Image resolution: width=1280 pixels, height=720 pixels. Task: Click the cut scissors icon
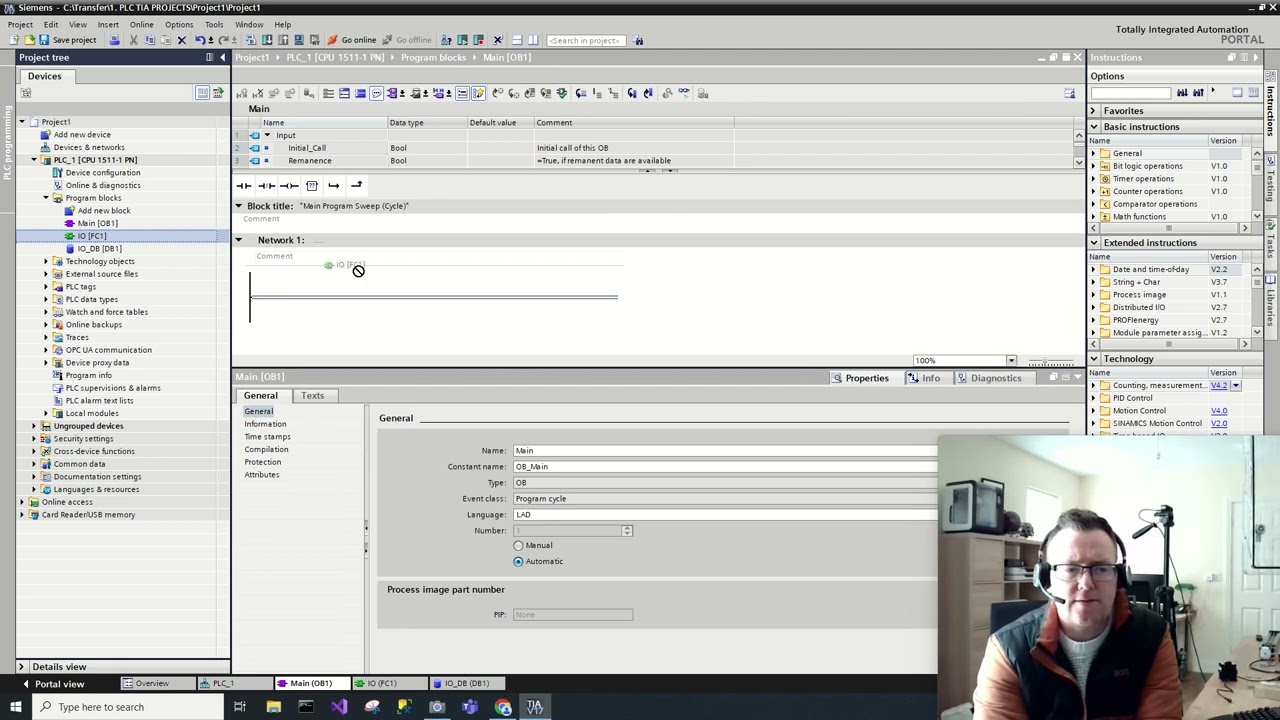[133, 40]
